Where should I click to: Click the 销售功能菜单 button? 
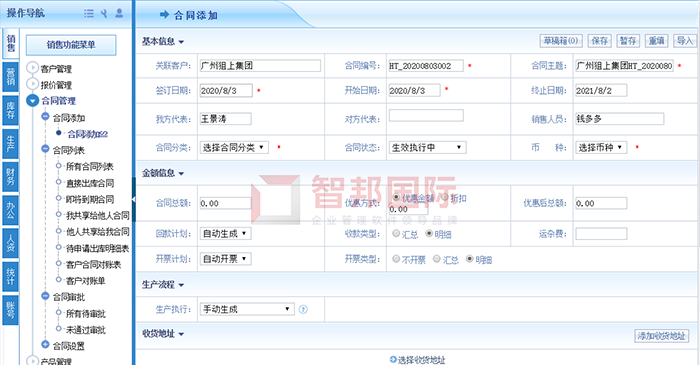coord(71,45)
